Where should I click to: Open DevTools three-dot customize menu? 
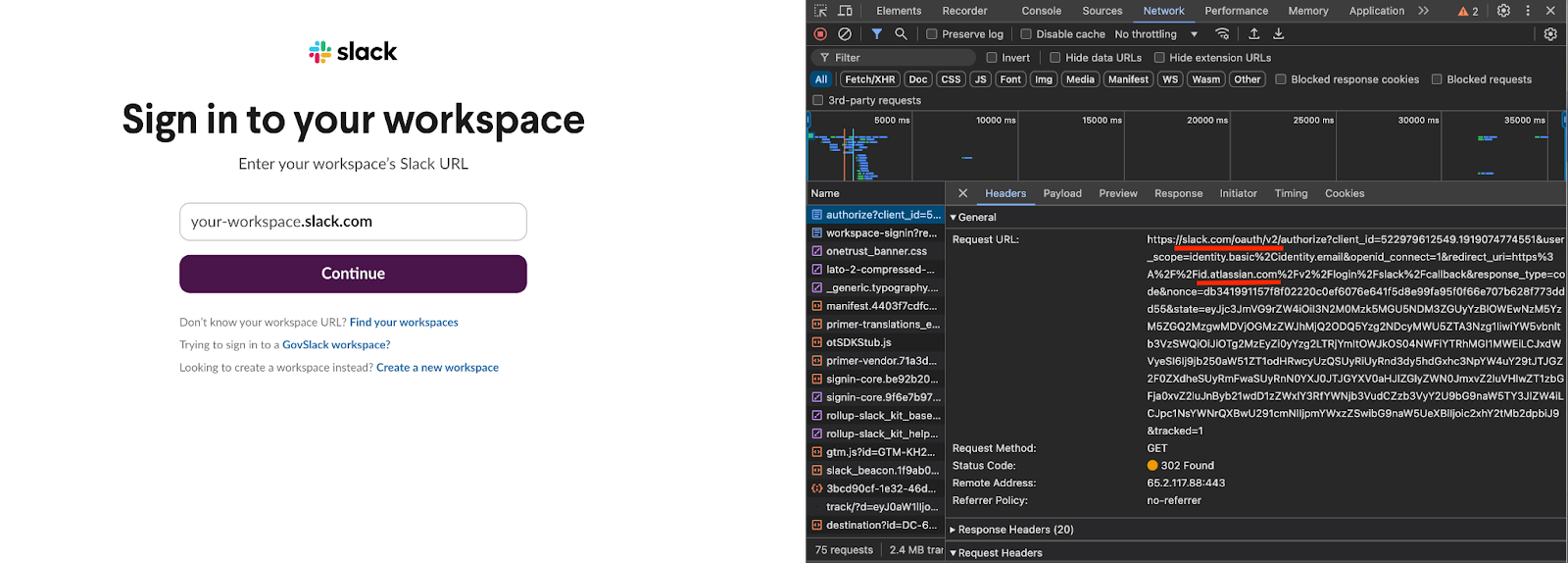(1527, 11)
